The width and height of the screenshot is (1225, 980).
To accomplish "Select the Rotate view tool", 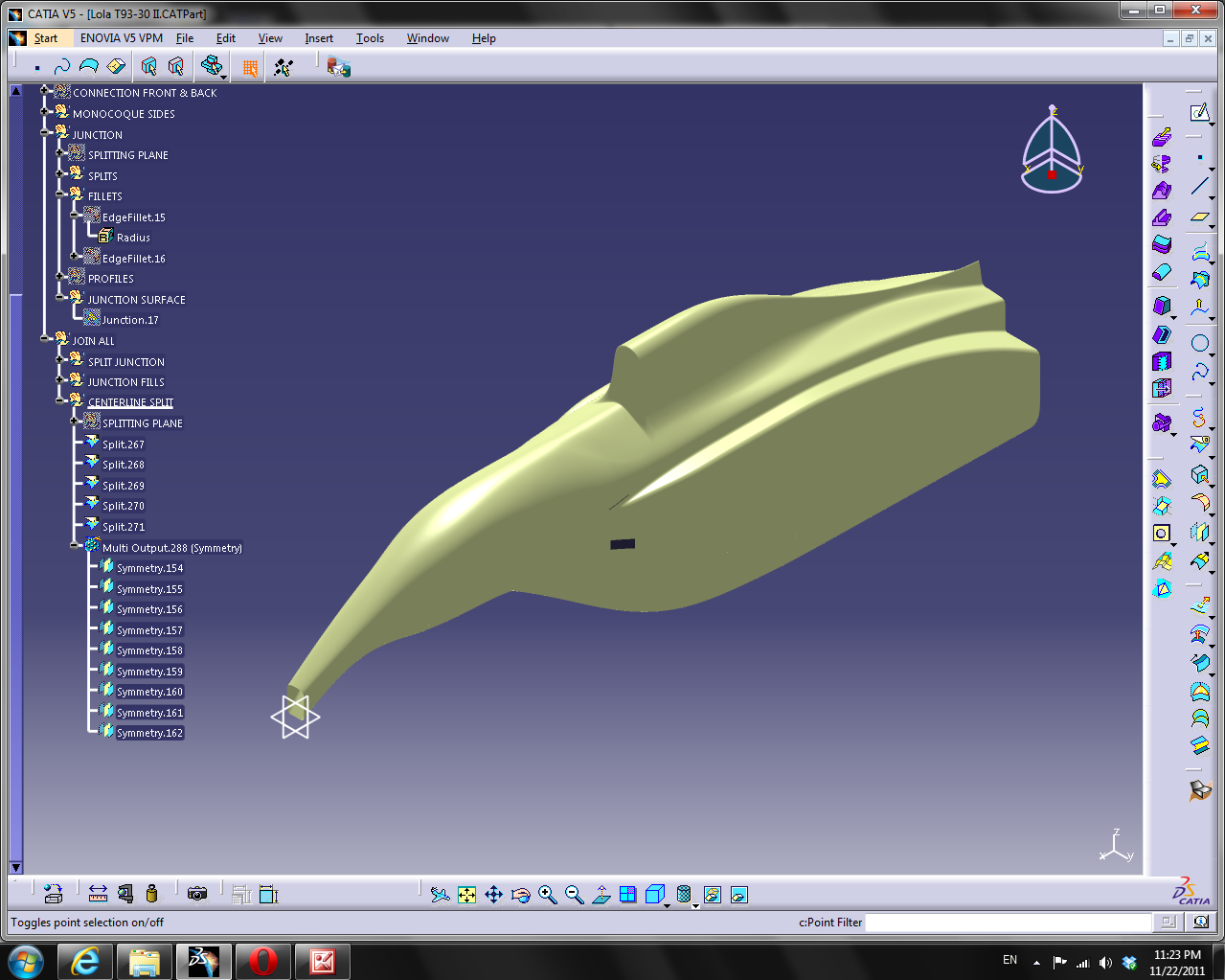I will point(520,895).
